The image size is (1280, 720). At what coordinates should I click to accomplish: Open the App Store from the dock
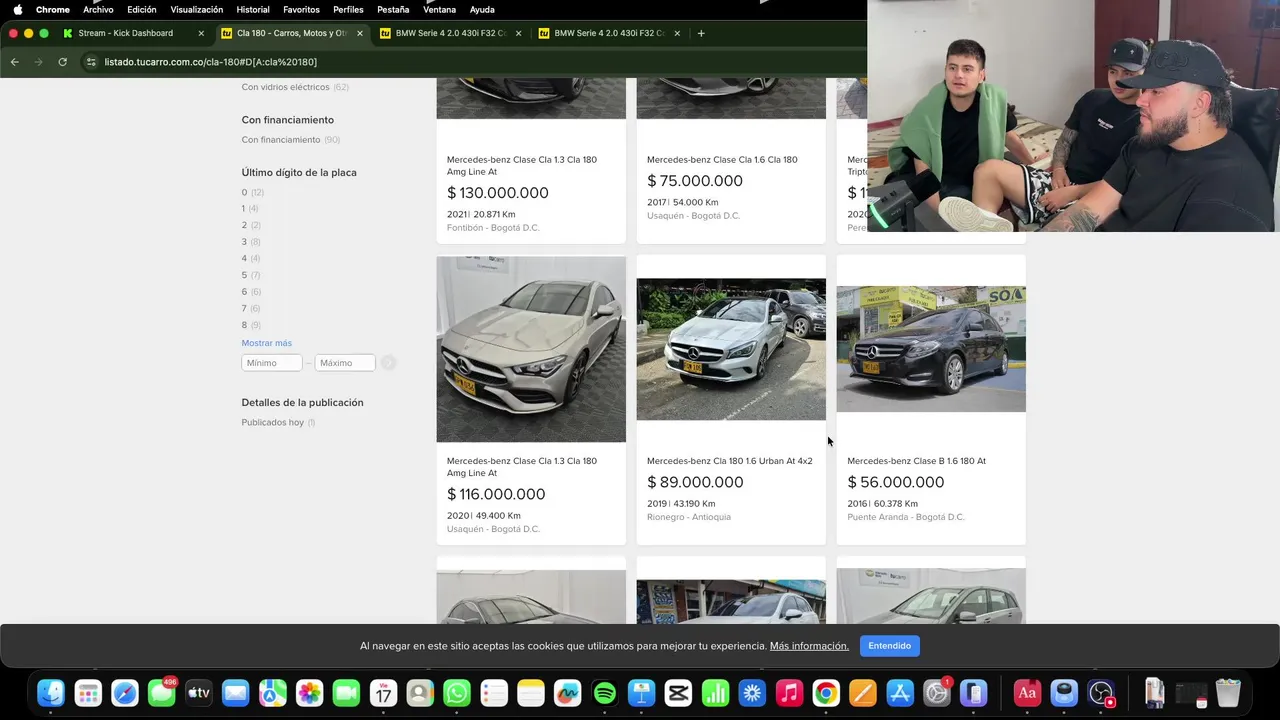[x=900, y=693]
